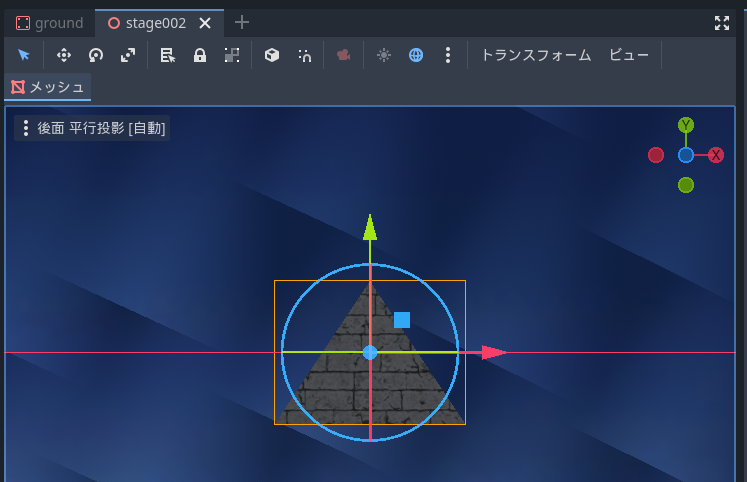Click the green Y translate arrow

370,228
